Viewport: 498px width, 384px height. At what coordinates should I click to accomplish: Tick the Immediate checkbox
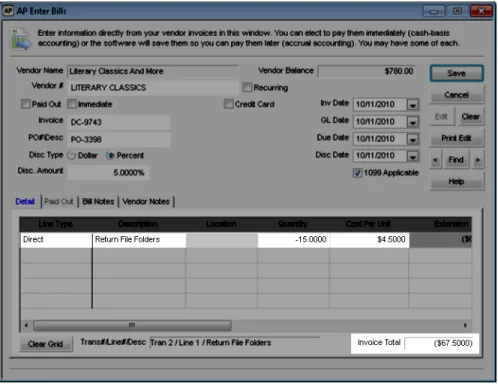tap(72, 104)
